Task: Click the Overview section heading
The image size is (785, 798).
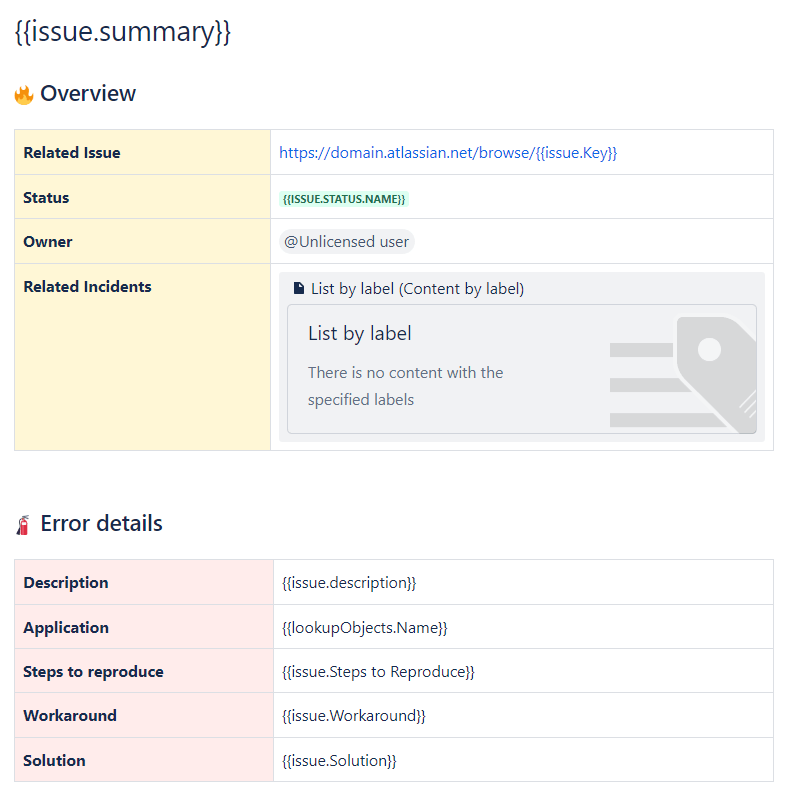Action: (x=88, y=94)
